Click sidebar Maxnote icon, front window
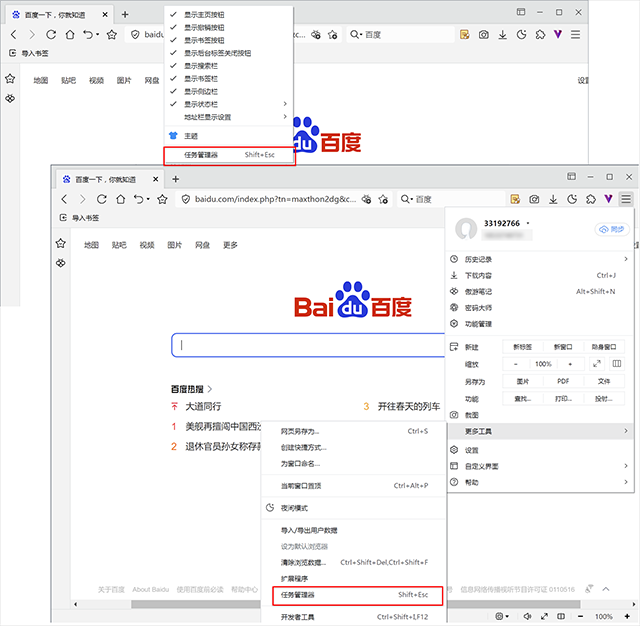This screenshot has width=640, height=626. (x=61, y=263)
